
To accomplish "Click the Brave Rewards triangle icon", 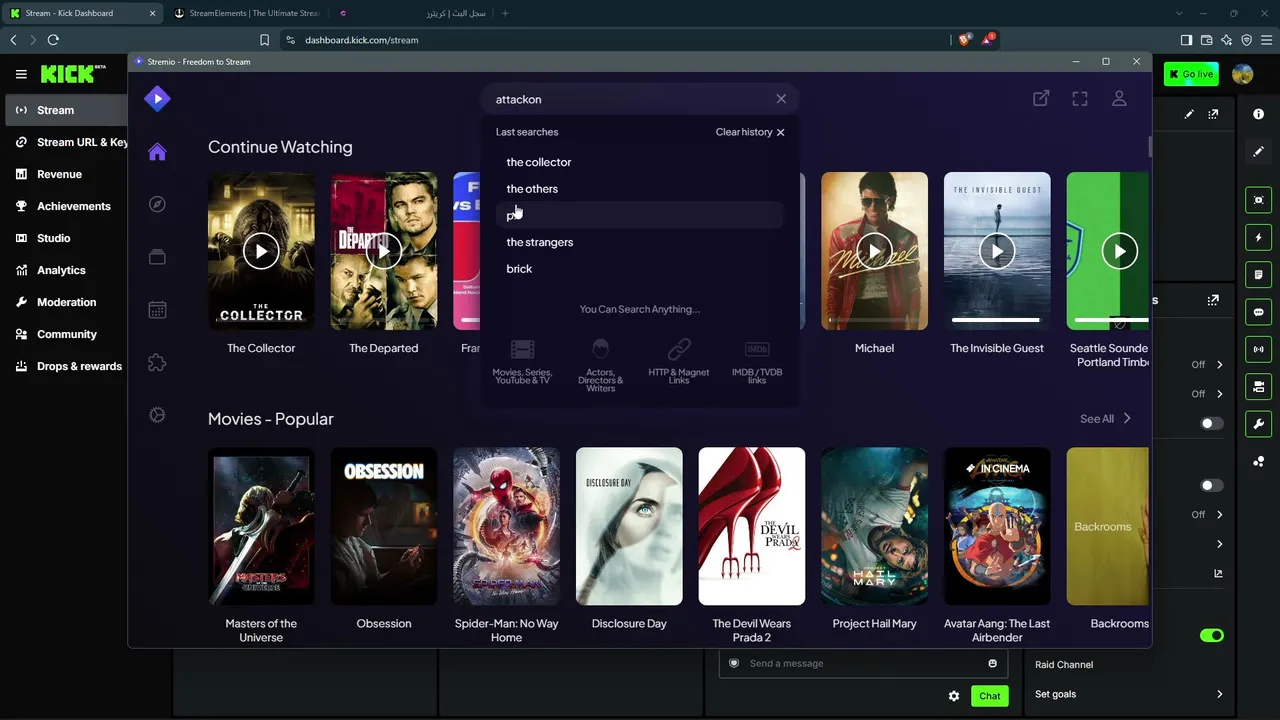I will tap(988, 40).
